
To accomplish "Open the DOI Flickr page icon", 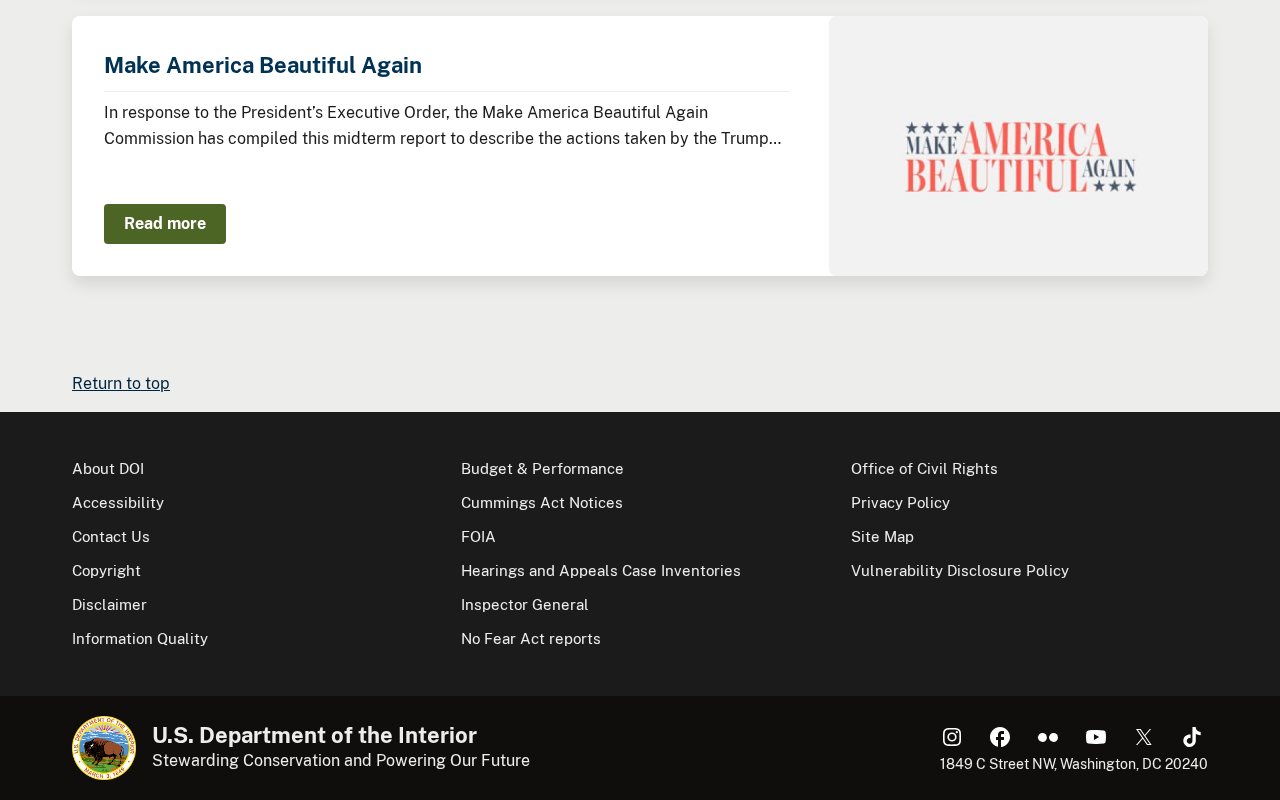I will click(x=1048, y=737).
